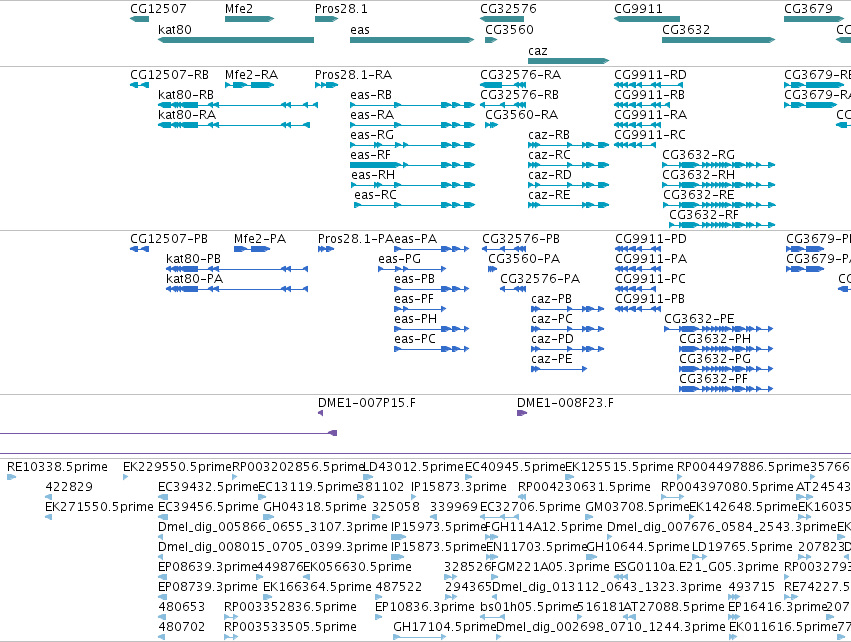This screenshot has height=642, width=851.
Task: Click the CG3632-RF transcript label
Action: [x=704, y=215]
